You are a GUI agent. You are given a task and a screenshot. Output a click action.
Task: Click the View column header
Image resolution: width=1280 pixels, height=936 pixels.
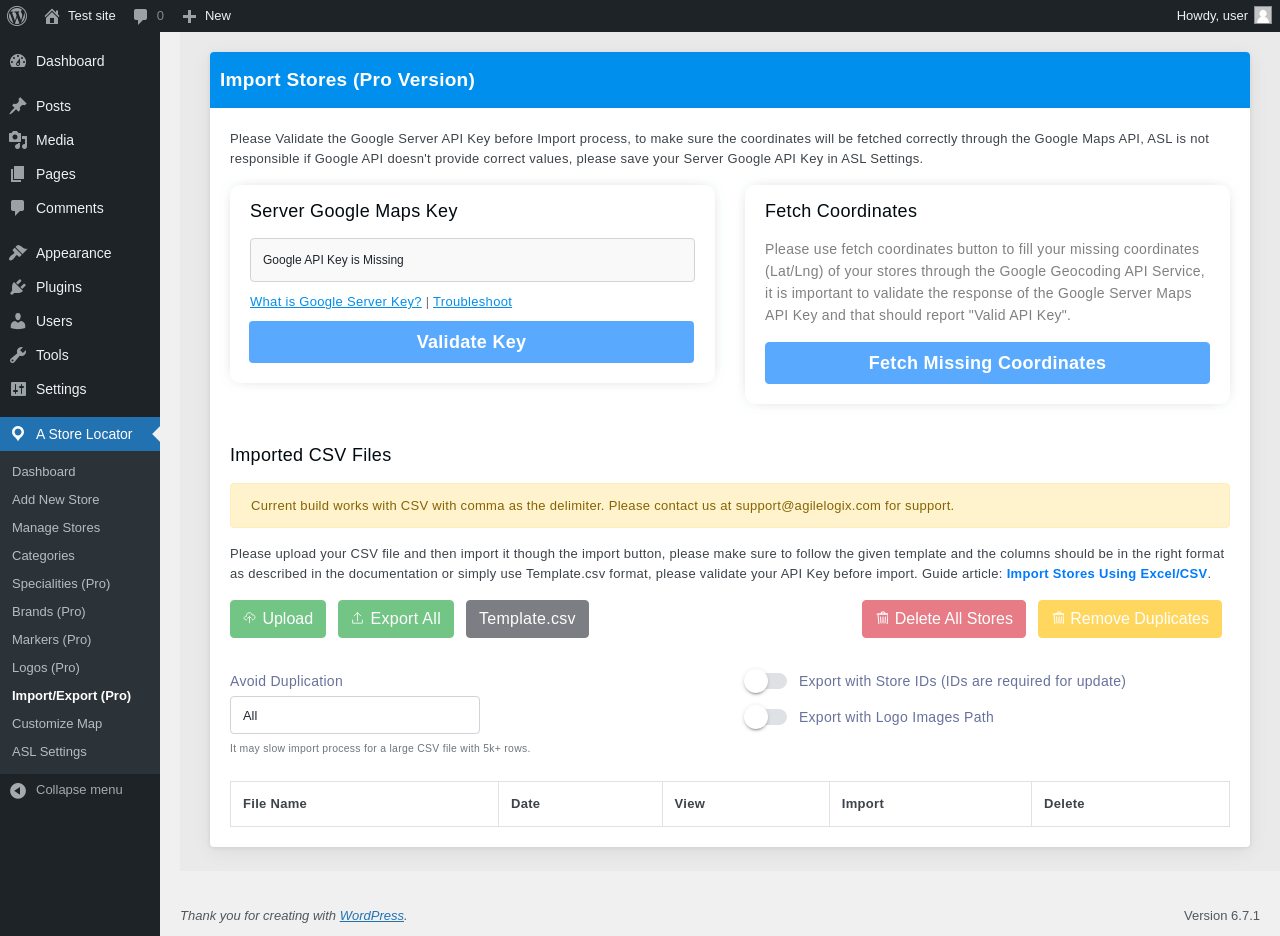[746, 804]
